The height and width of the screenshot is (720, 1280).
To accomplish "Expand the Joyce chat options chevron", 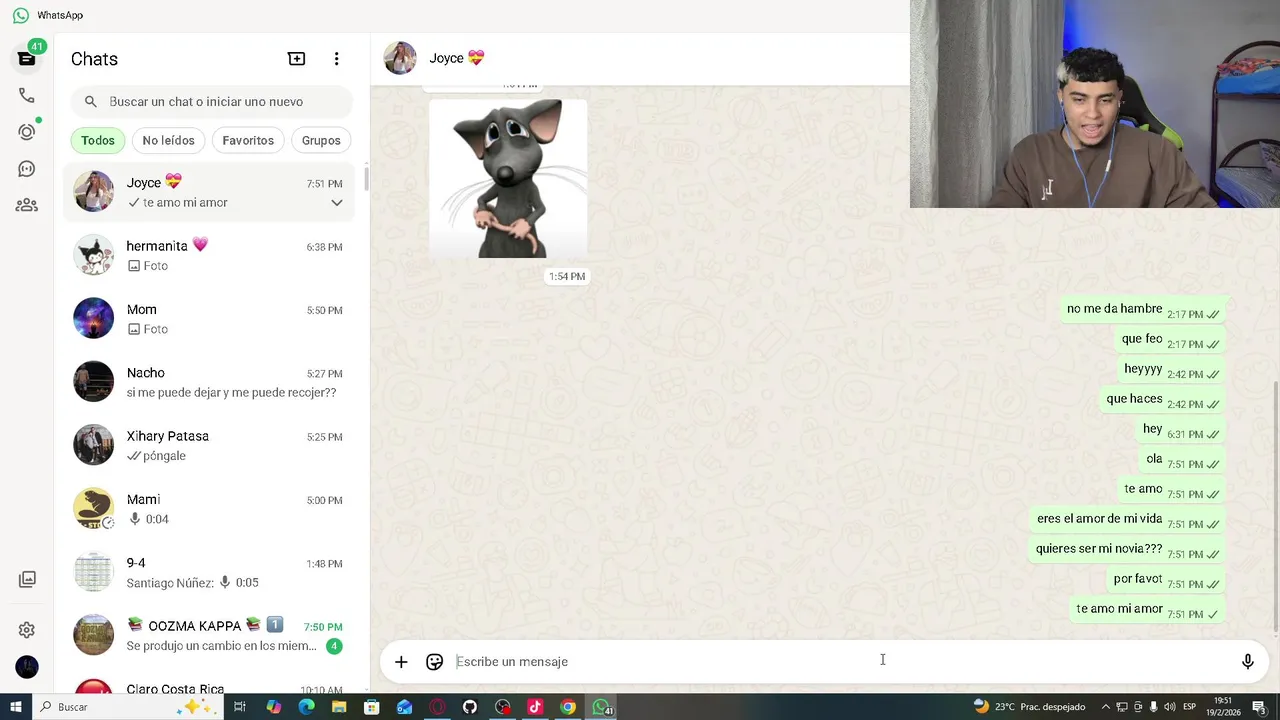I will point(337,203).
